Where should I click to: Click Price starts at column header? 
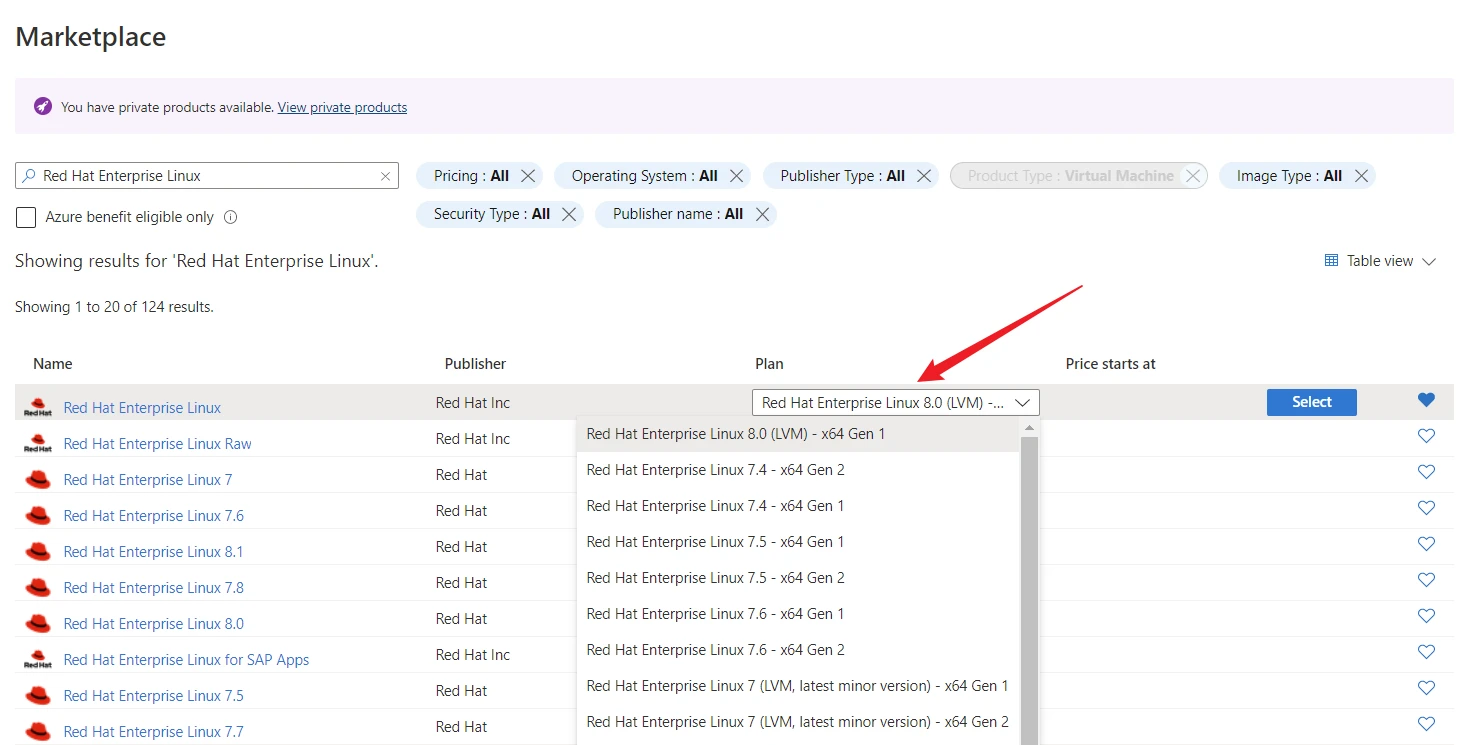pos(1111,364)
